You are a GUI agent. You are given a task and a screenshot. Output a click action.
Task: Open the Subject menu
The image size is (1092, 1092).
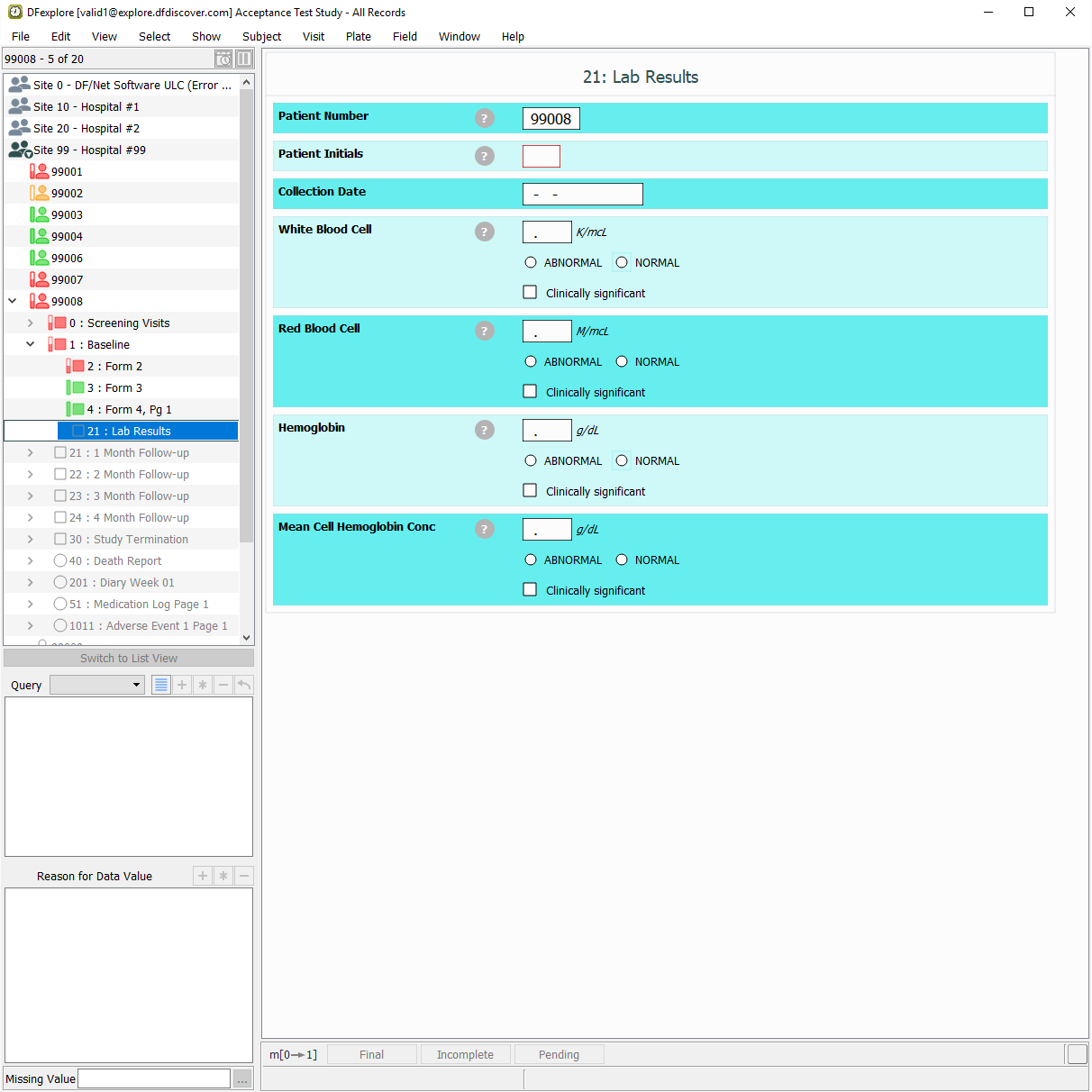point(261,37)
